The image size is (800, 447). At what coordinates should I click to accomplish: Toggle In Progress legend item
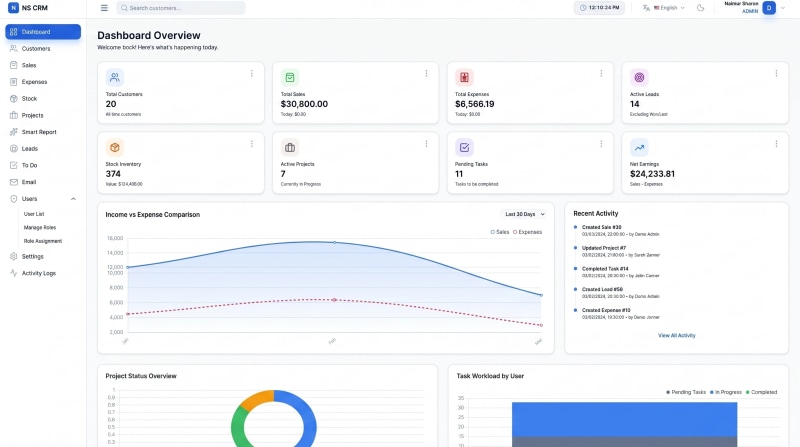pos(726,392)
